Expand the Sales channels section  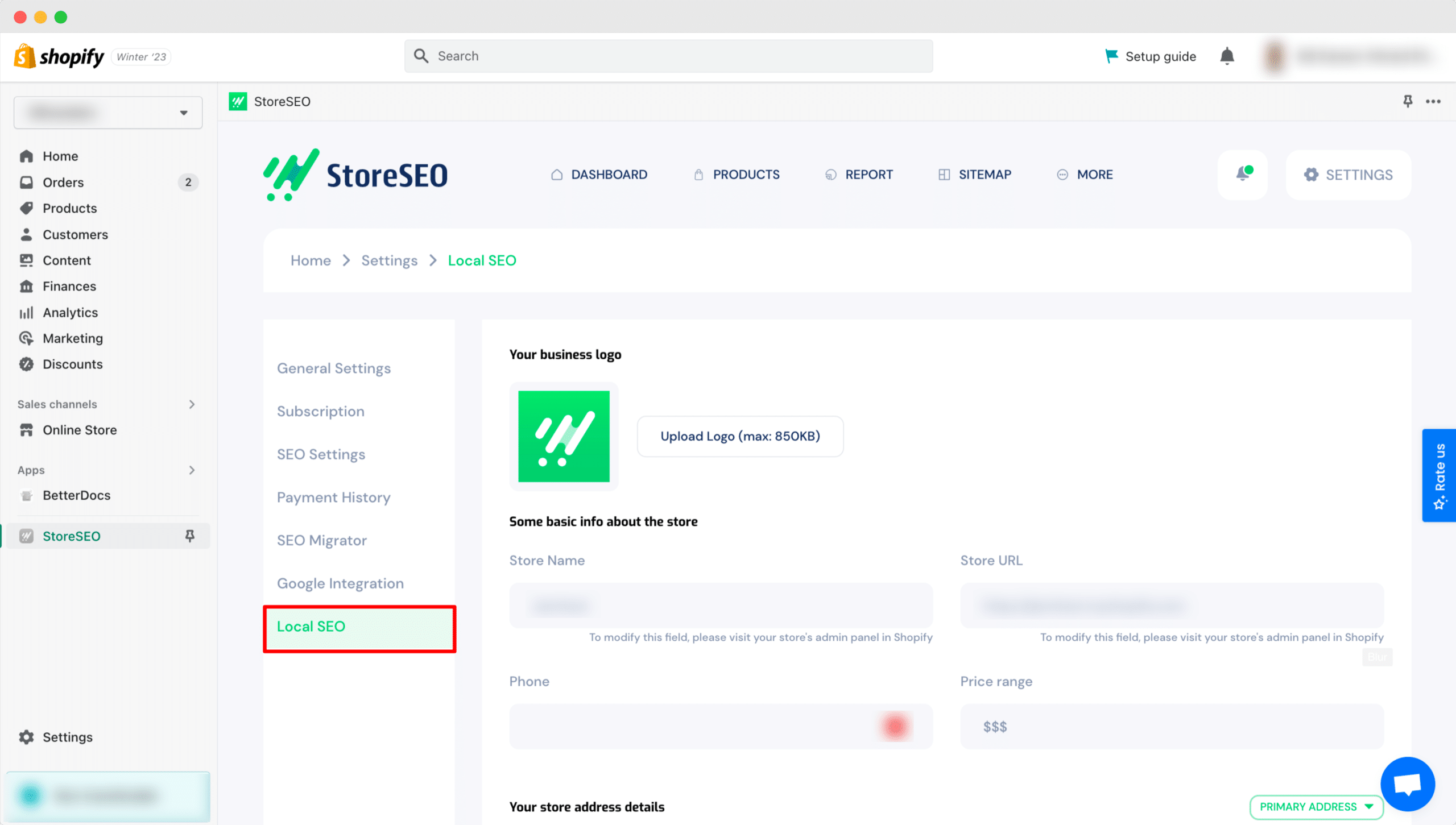tap(190, 404)
